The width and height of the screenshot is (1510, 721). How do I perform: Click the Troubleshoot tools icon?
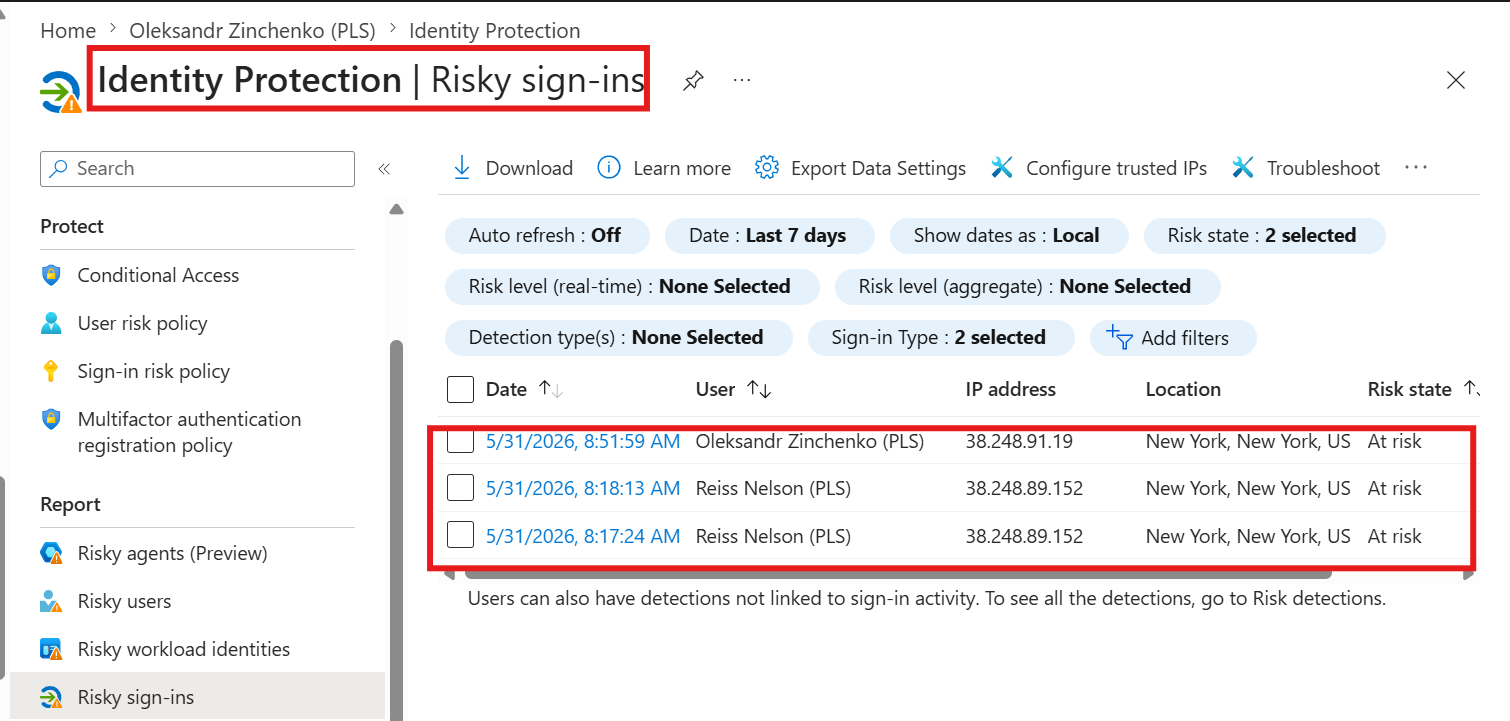click(1243, 168)
